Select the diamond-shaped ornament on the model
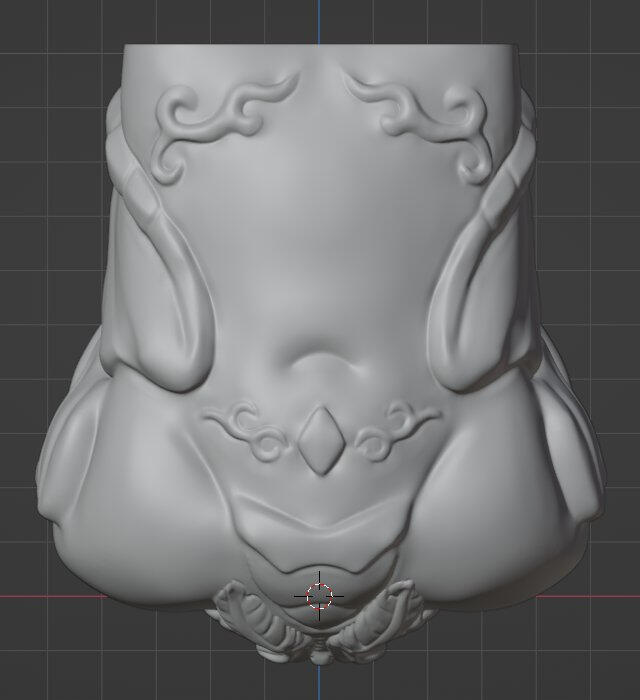The height and width of the screenshot is (700, 640). [319, 438]
